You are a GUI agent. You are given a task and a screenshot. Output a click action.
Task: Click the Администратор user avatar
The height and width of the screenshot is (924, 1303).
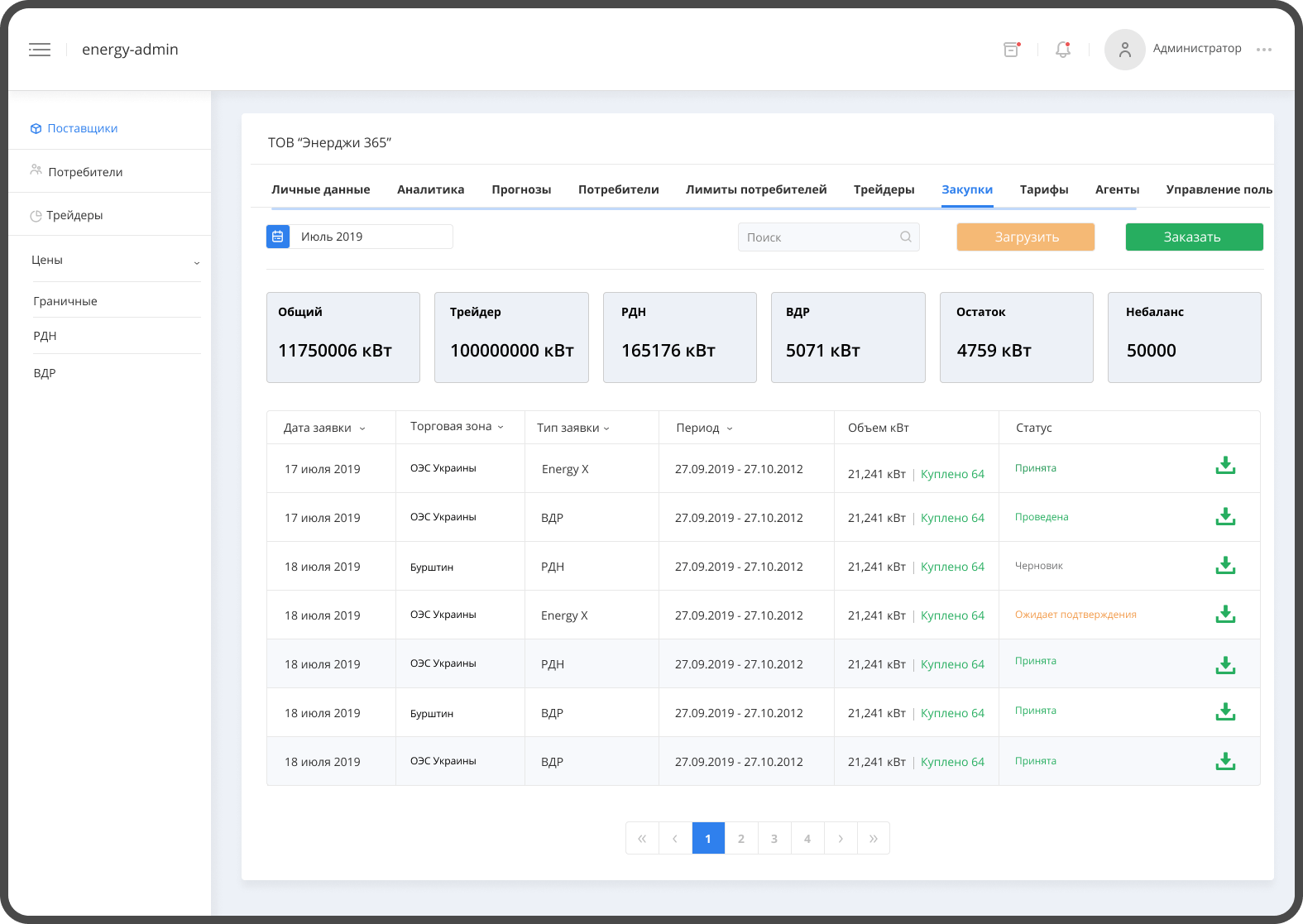pyautogui.click(x=1124, y=50)
